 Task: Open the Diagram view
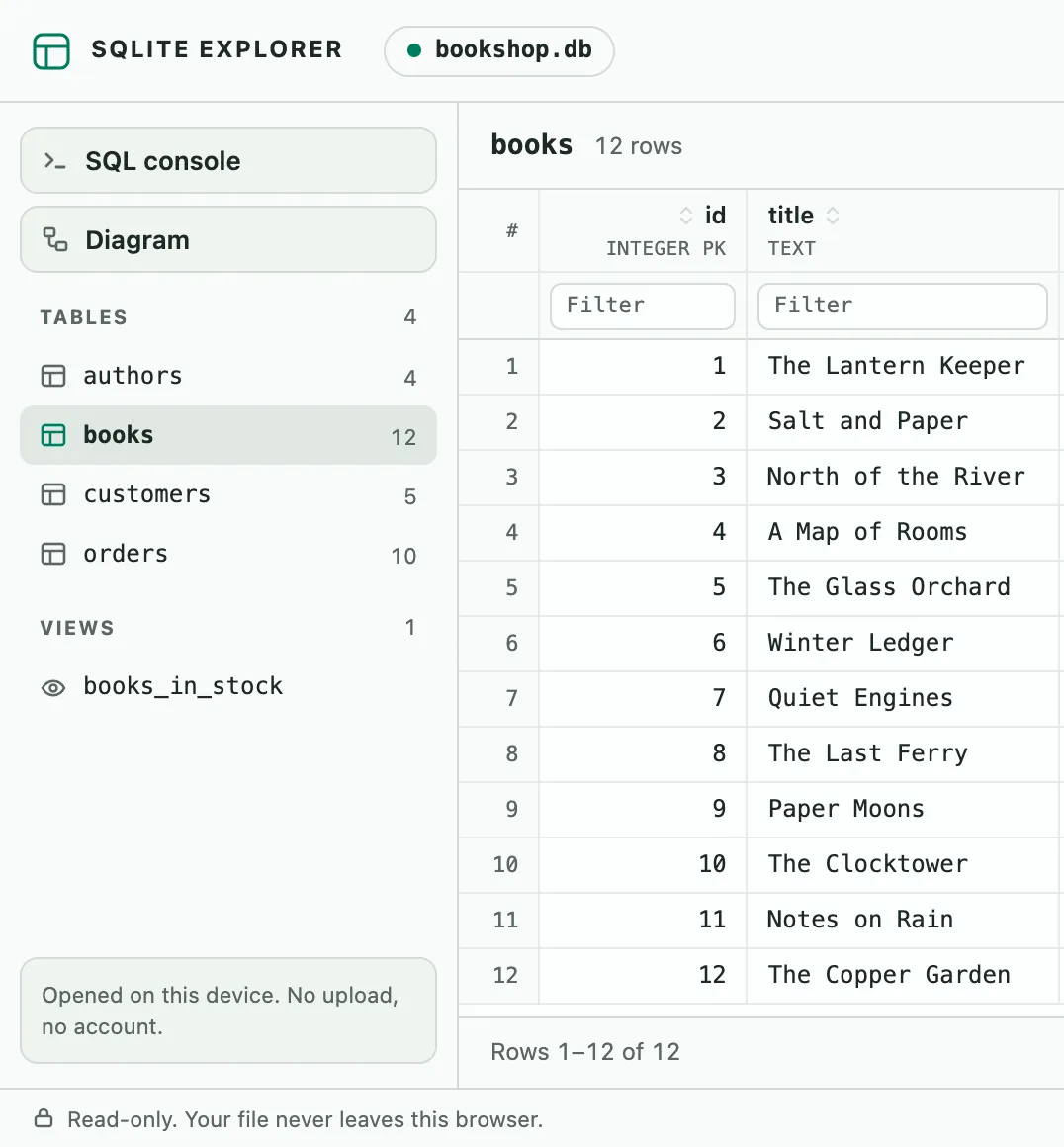(x=228, y=240)
